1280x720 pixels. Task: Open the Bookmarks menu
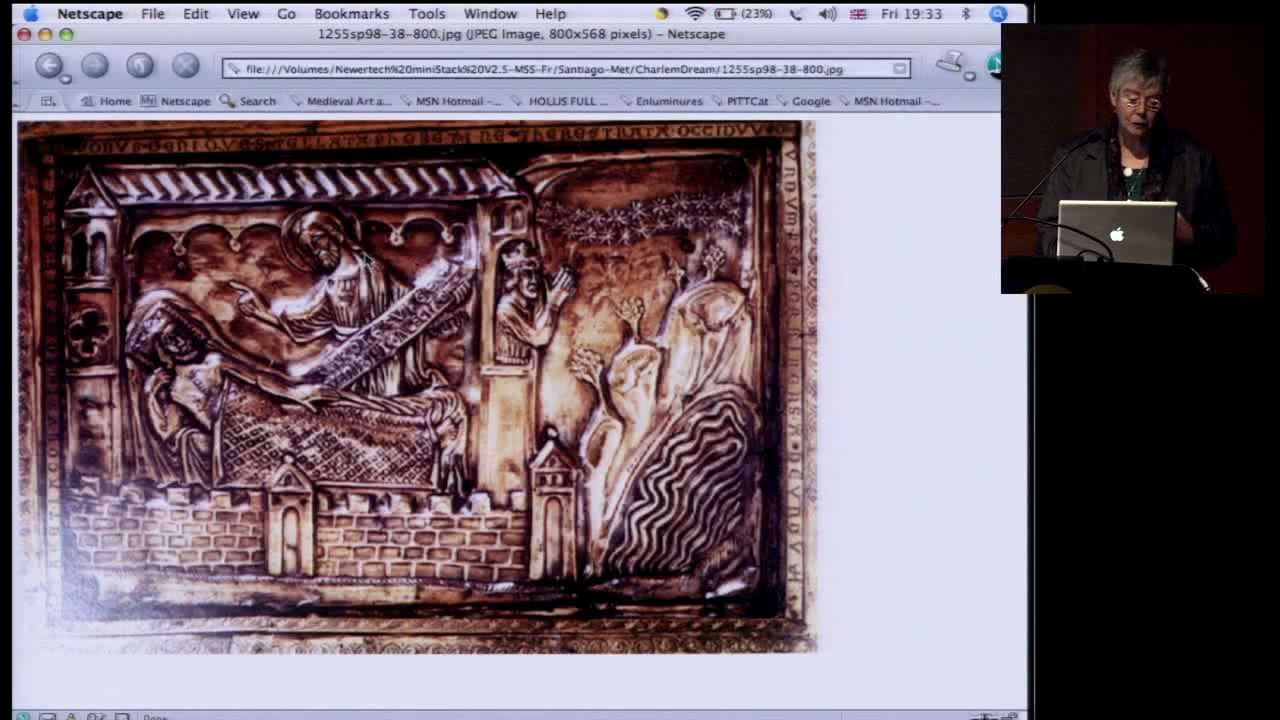[x=352, y=14]
